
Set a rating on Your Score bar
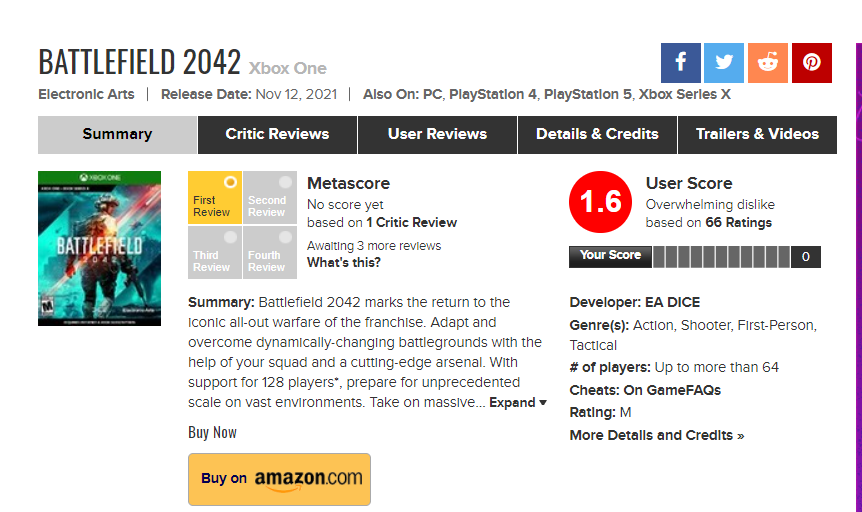coord(722,257)
